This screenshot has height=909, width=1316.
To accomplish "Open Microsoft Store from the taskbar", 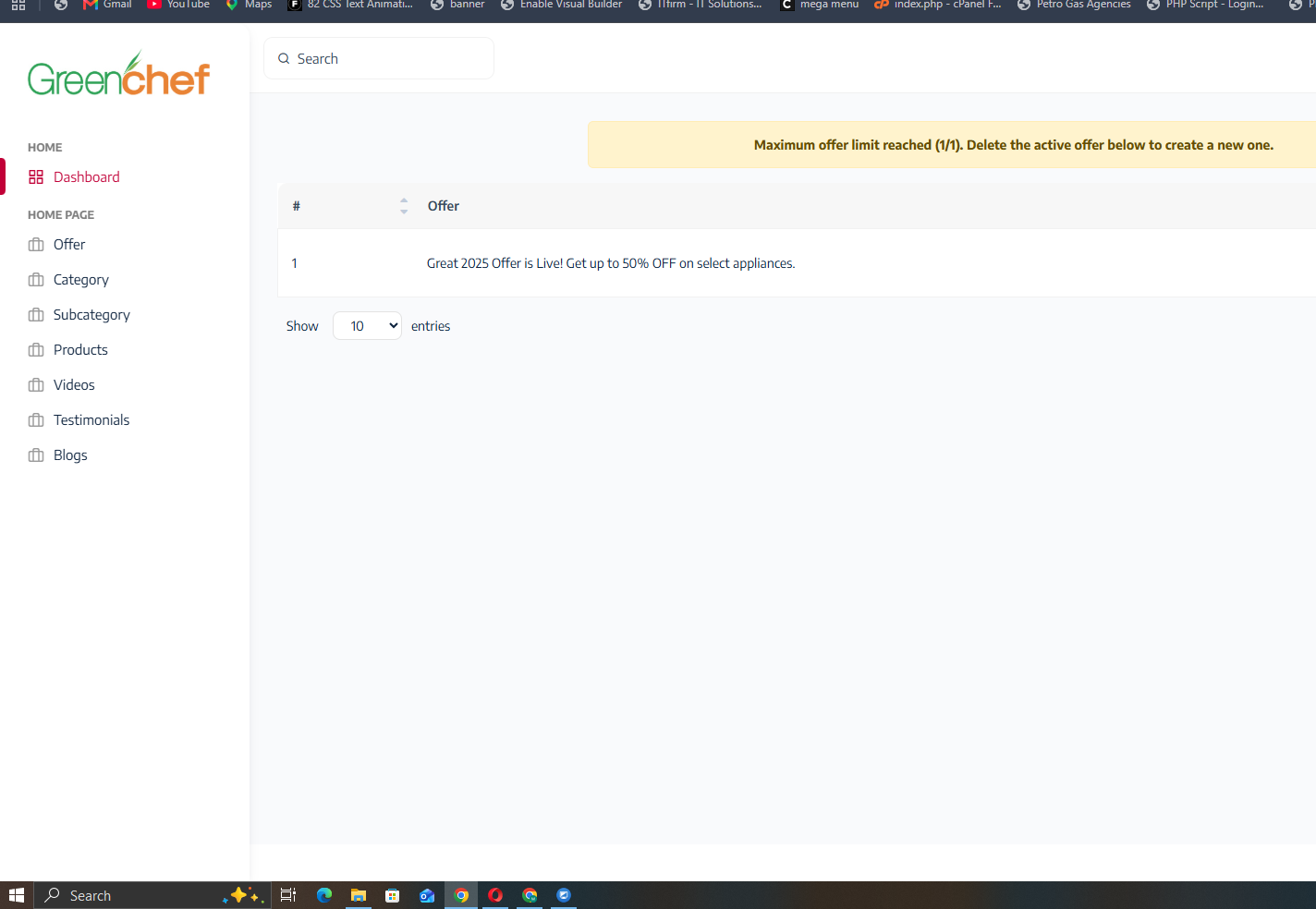I will point(393,895).
